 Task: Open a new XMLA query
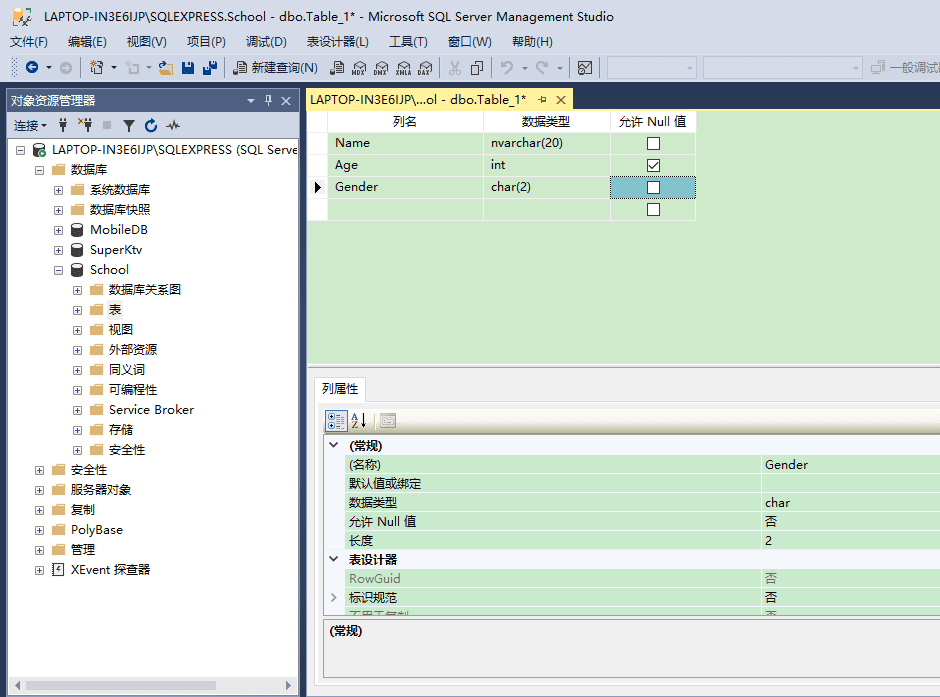coord(403,67)
